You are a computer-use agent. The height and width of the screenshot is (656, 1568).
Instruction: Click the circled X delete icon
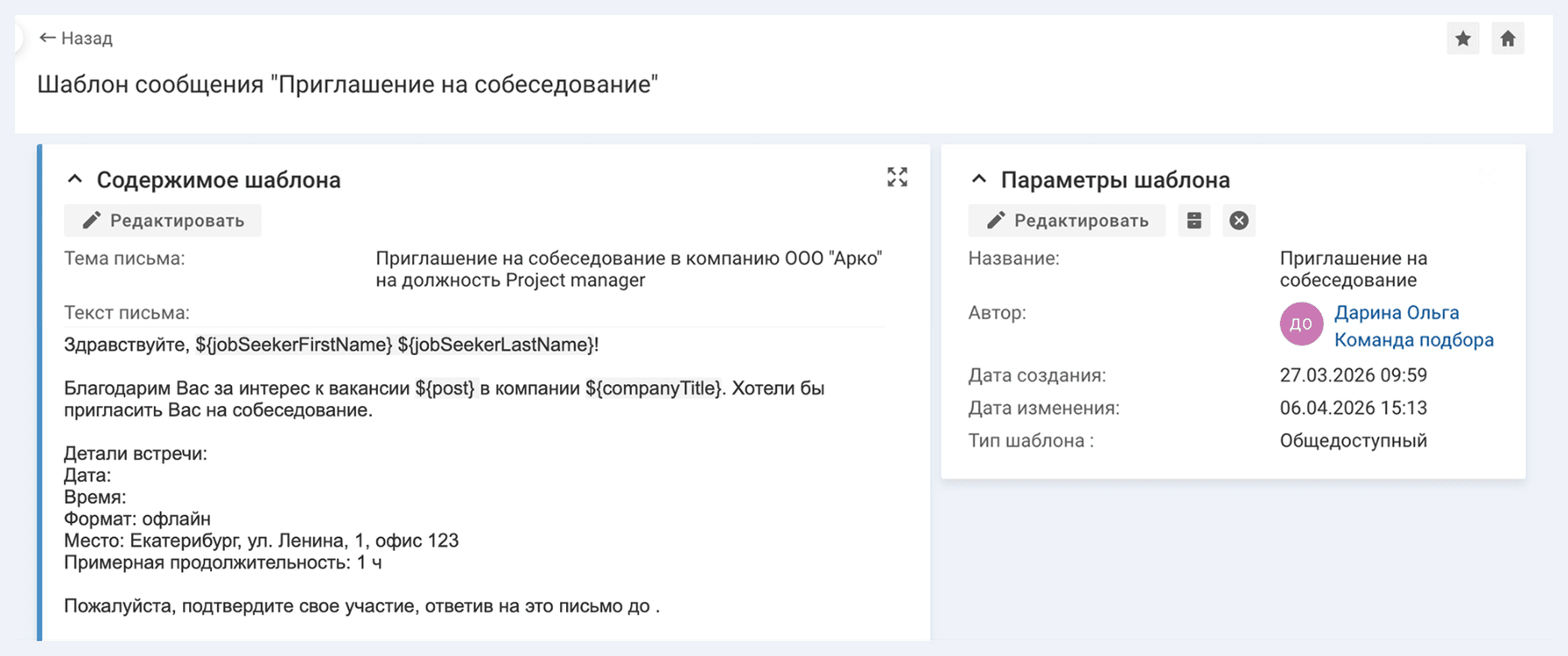tap(1239, 220)
